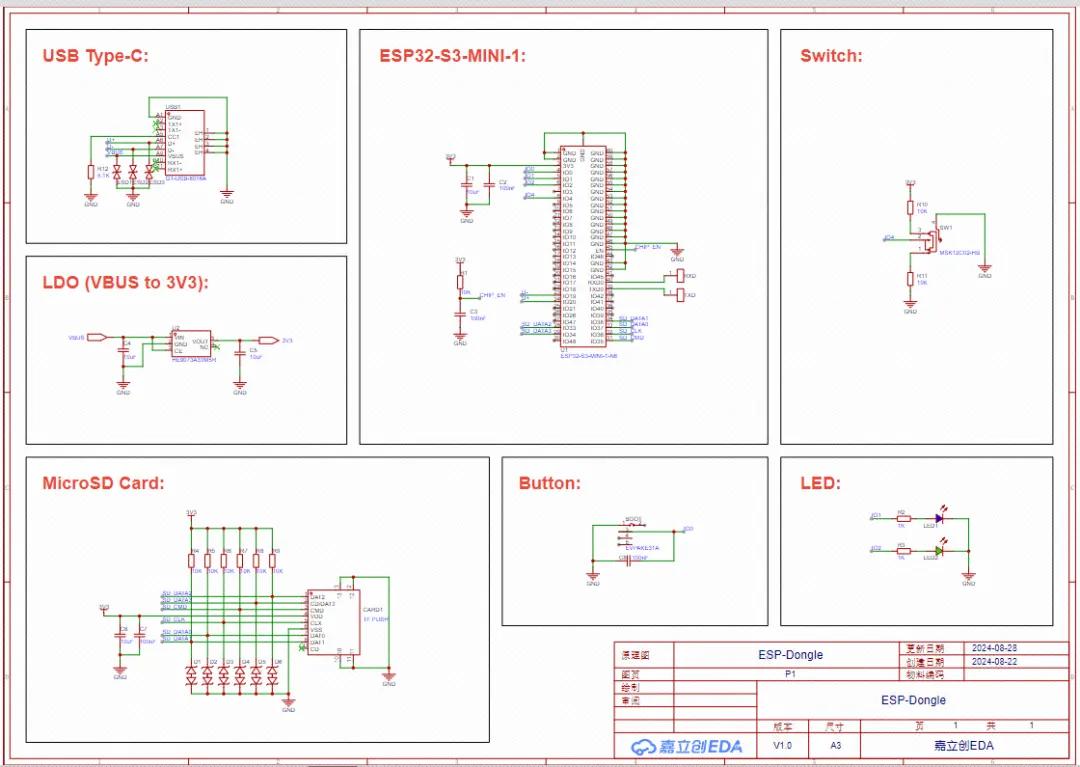Click the 3V3 output port symbol

pos(267,340)
